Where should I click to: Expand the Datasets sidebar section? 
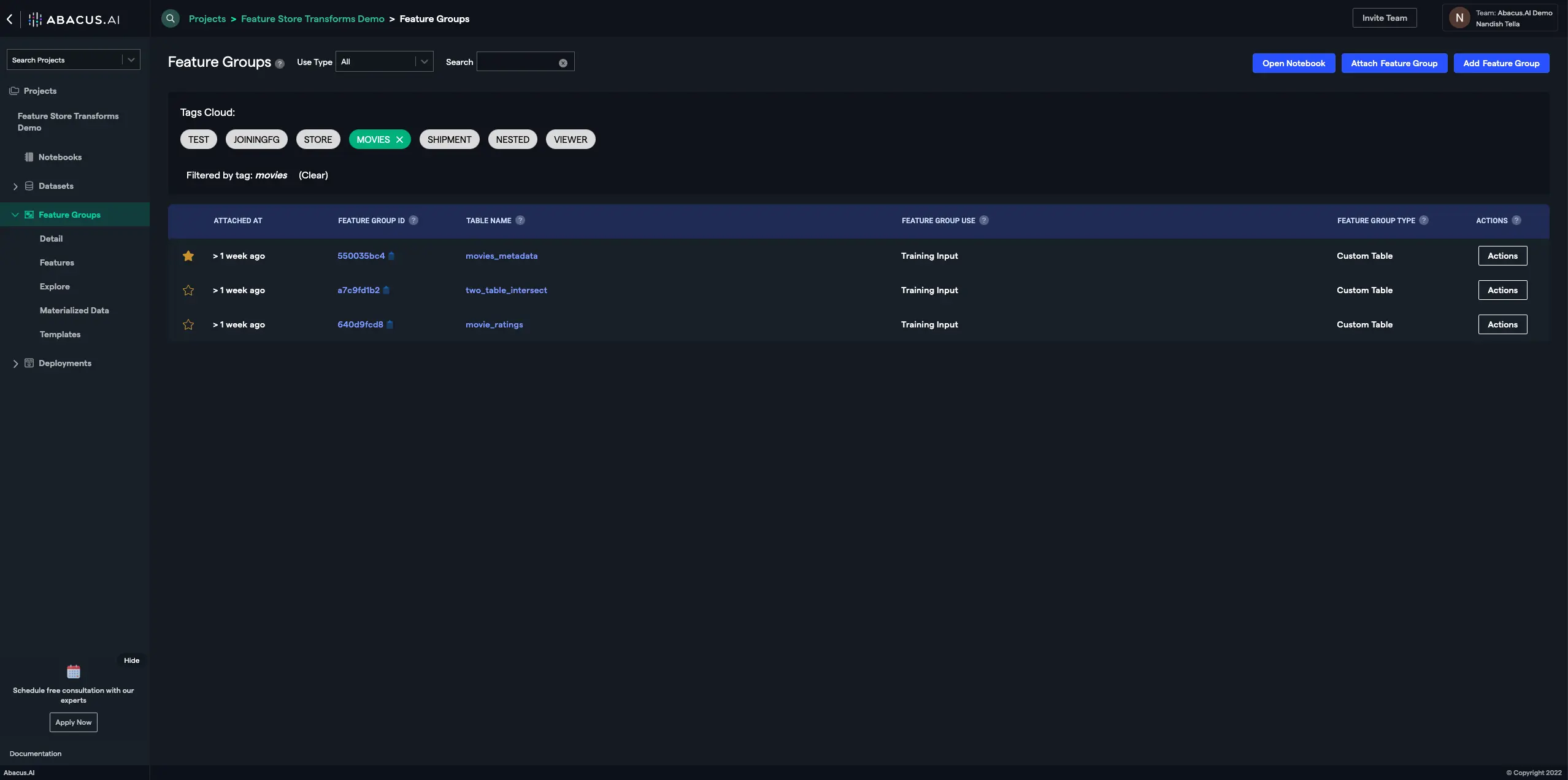coord(15,186)
